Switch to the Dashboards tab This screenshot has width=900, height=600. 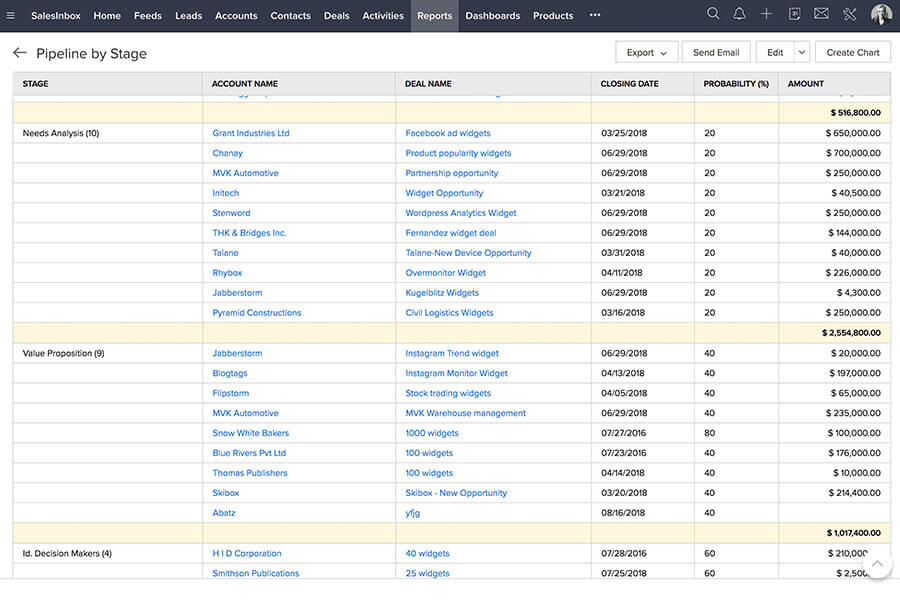[492, 15]
